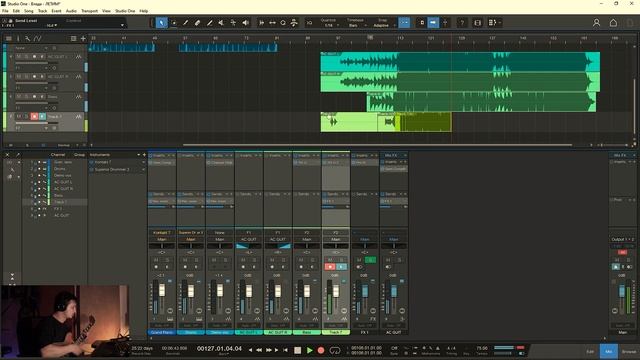The height and width of the screenshot is (360, 640).
Task: Click the IQ quantize icon
Action: click(309, 23)
